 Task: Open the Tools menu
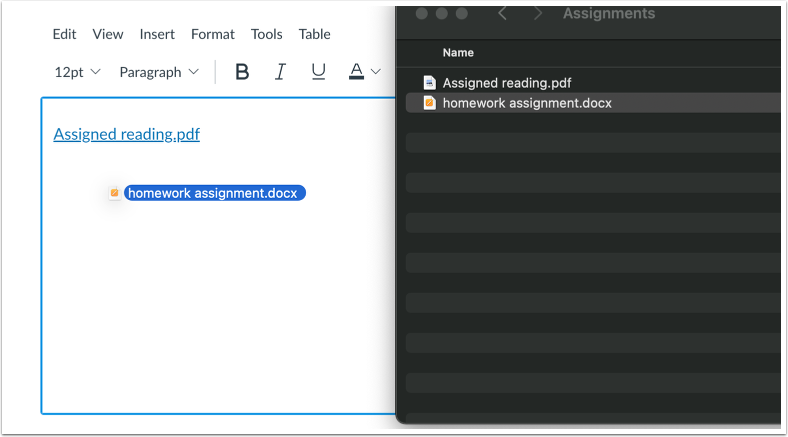click(x=267, y=34)
